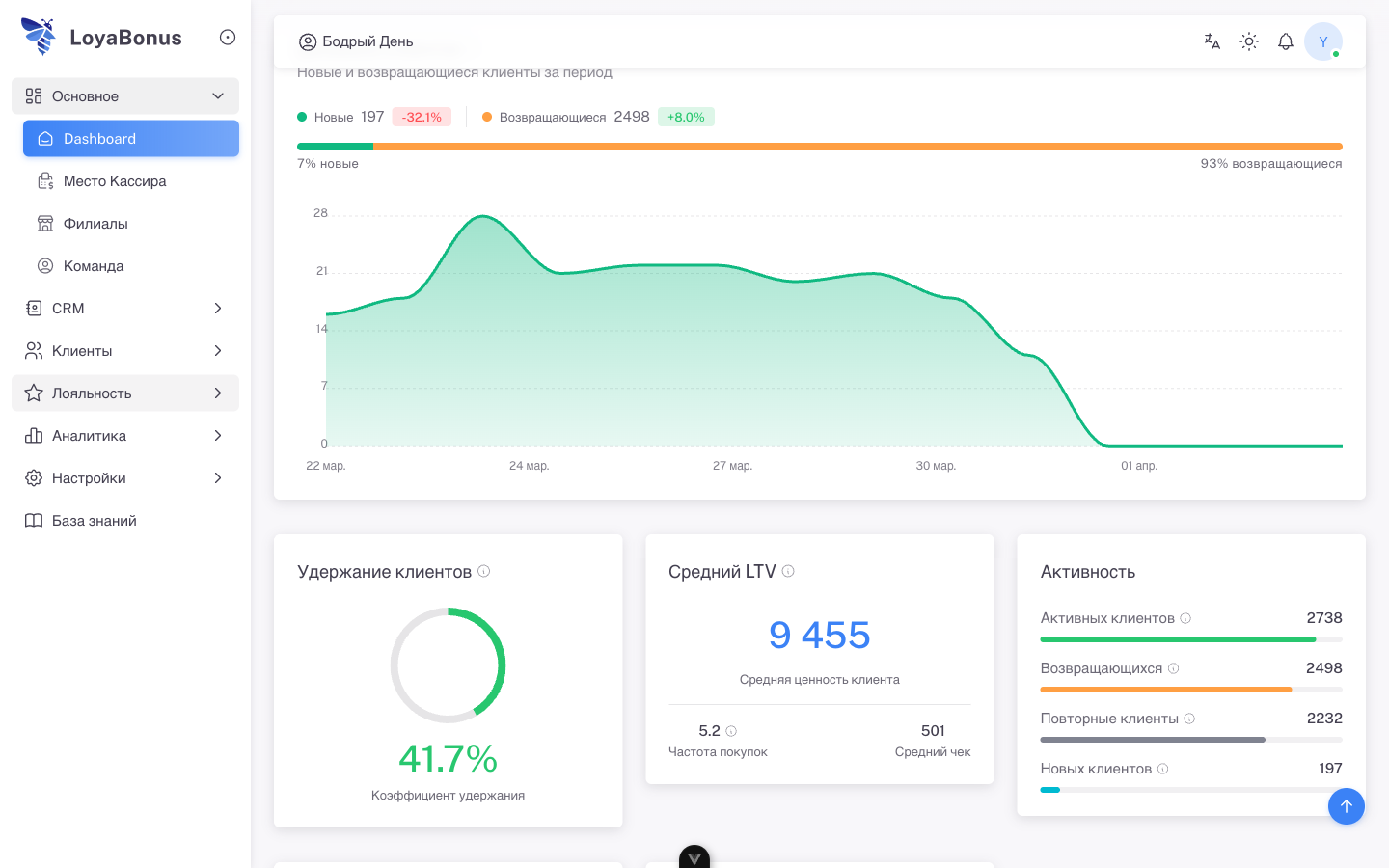Click the Dashboard navigation button
Image resolution: width=1389 pixels, height=868 pixels.
[x=130, y=138]
